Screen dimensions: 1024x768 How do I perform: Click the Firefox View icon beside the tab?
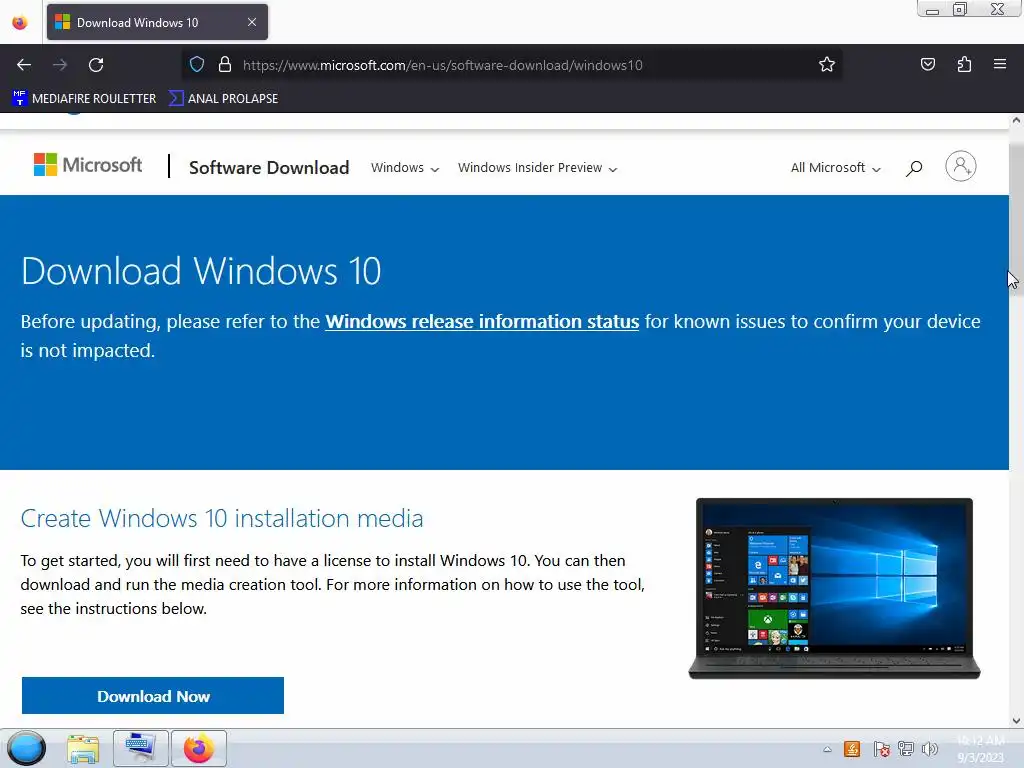pyautogui.click(x=20, y=23)
